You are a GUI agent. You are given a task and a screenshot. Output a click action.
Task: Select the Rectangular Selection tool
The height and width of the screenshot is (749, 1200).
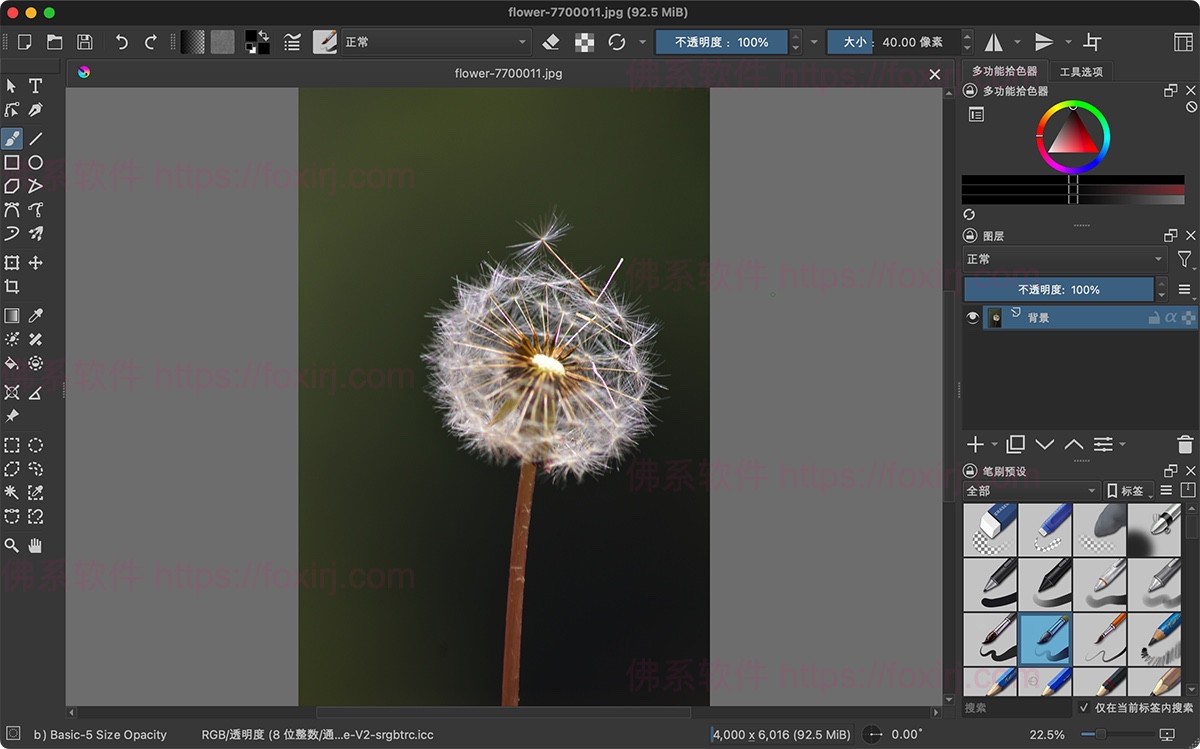tap(12, 444)
